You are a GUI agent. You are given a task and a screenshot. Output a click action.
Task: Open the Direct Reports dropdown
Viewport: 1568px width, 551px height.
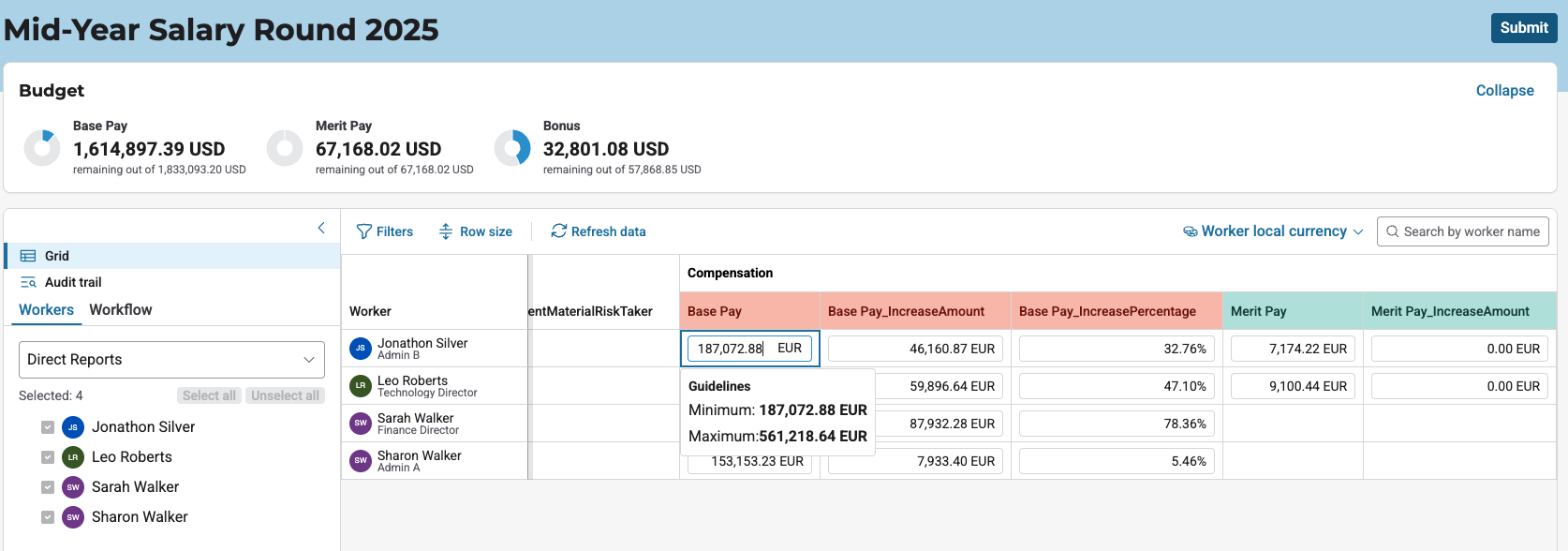click(171, 360)
